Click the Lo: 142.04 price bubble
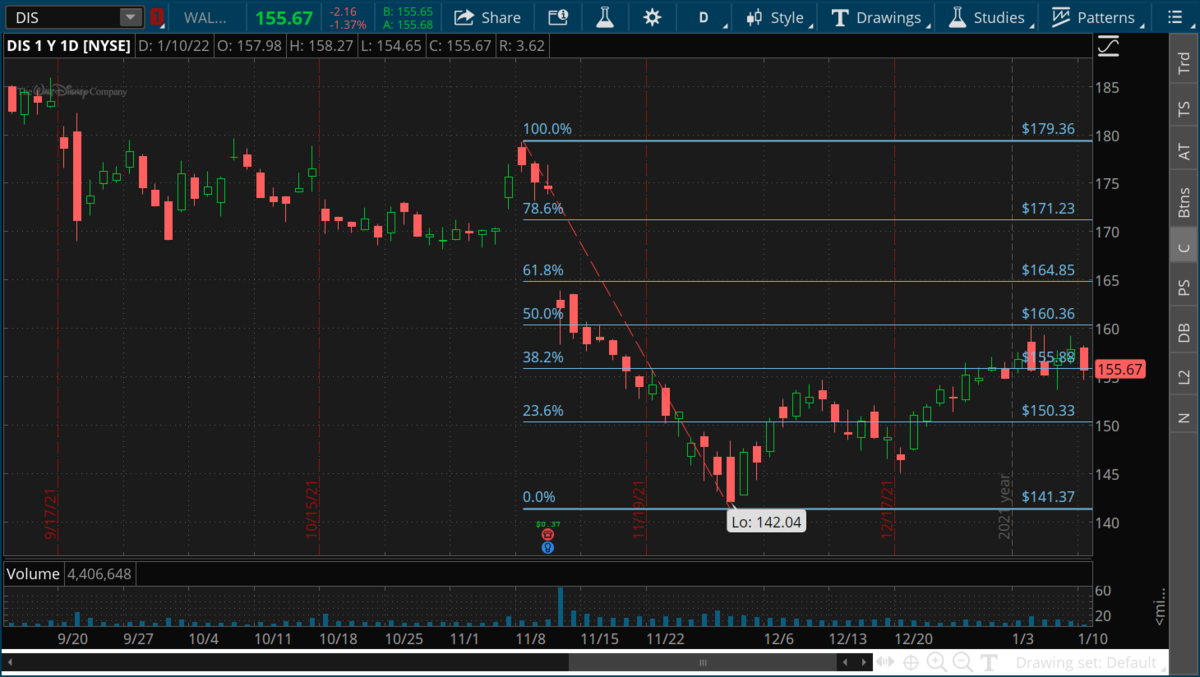Screen dimensions: 1200x677 coord(767,521)
